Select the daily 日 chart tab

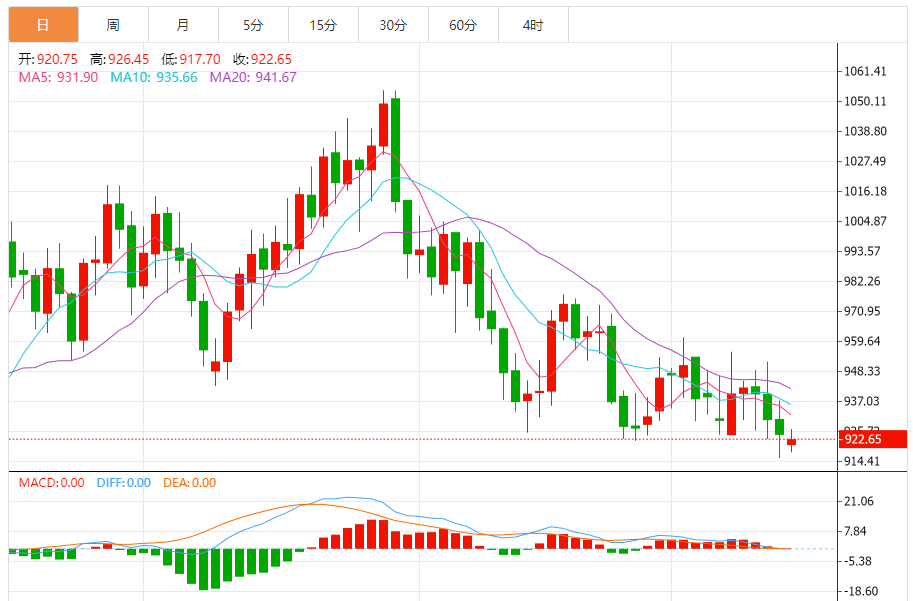pos(44,25)
